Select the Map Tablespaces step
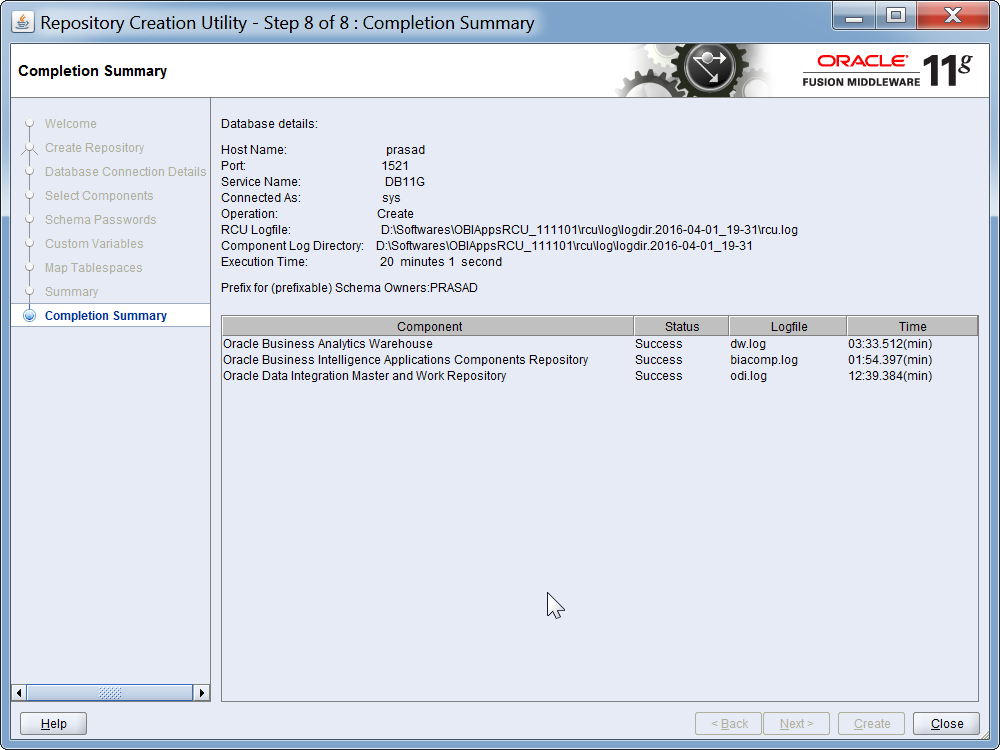The image size is (1000, 750). point(93,268)
